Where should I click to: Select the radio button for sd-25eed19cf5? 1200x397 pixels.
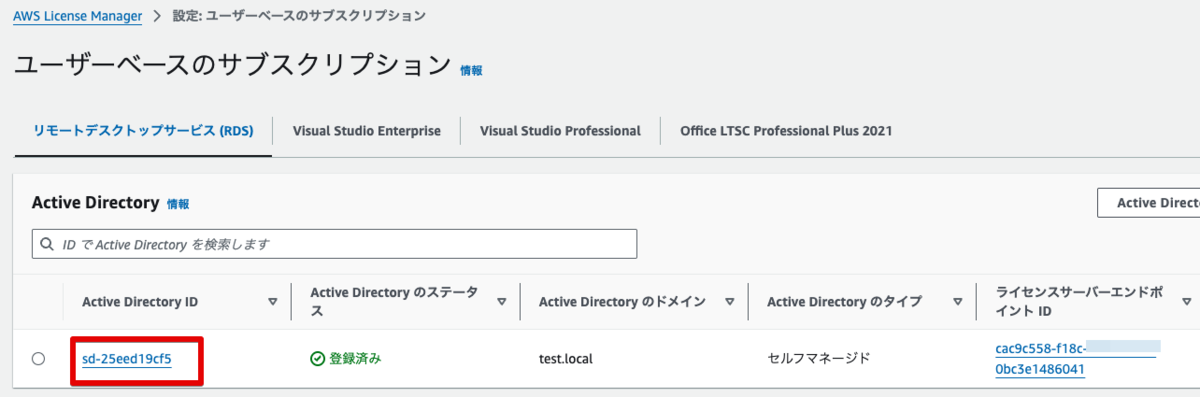pos(38,358)
